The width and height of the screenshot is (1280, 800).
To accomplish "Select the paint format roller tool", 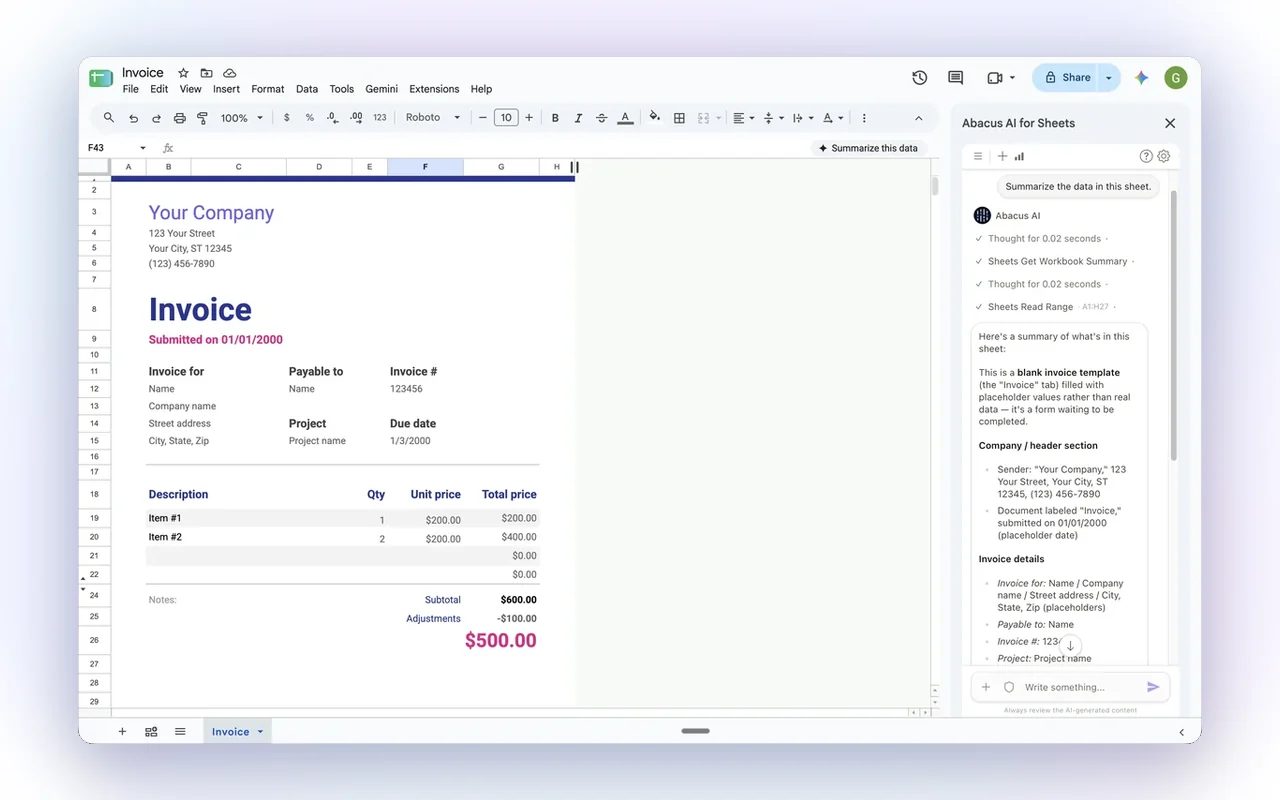I will pos(202,118).
